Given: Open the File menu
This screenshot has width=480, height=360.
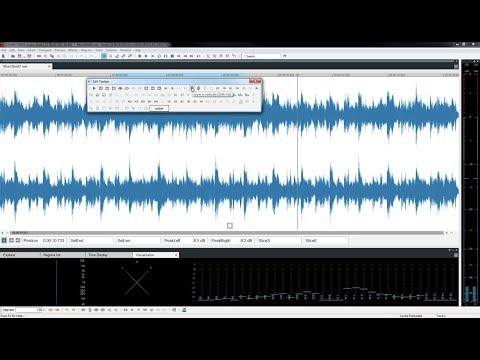Looking at the screenshot, I should tap(4, 50).
